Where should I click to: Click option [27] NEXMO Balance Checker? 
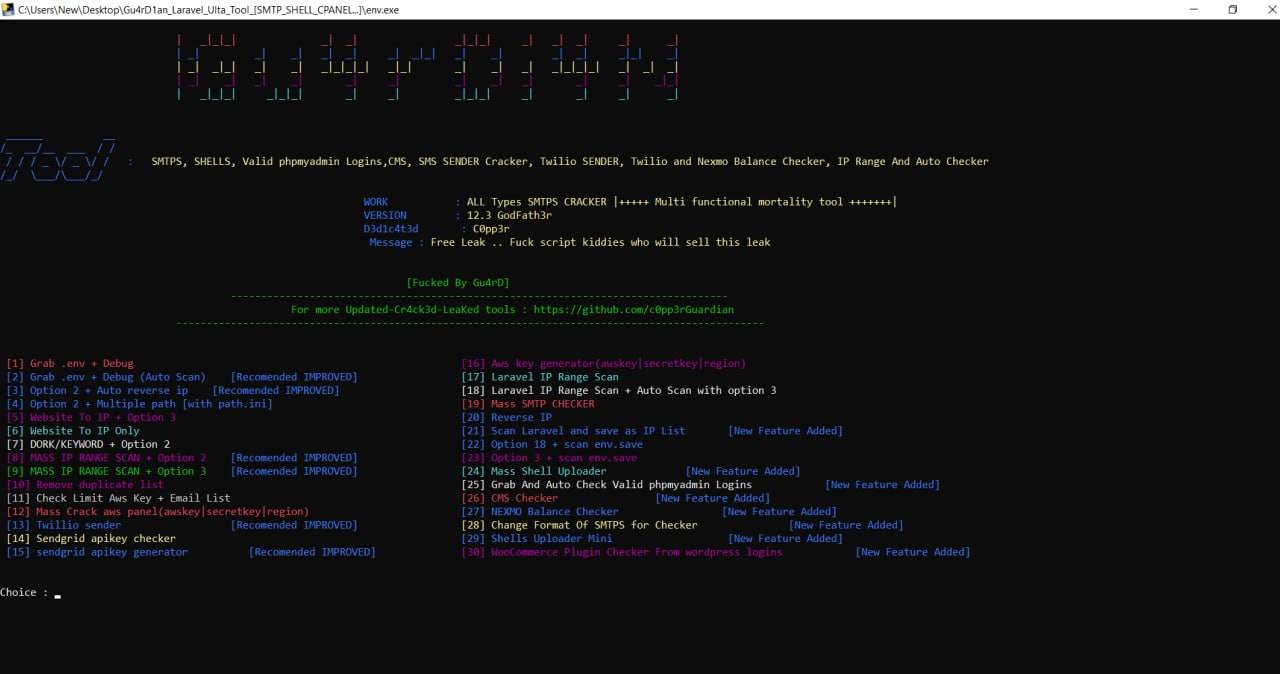(540, 511)
